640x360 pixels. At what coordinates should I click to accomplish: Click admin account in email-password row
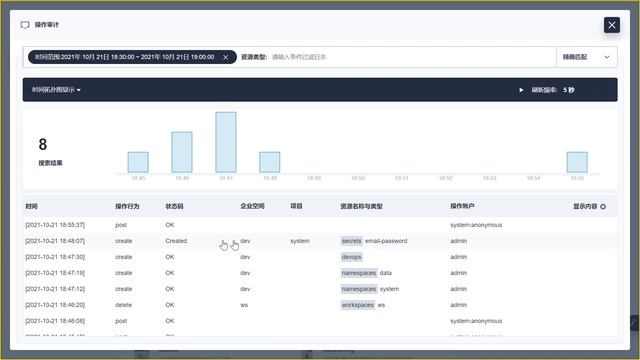[x=458, y=241]
